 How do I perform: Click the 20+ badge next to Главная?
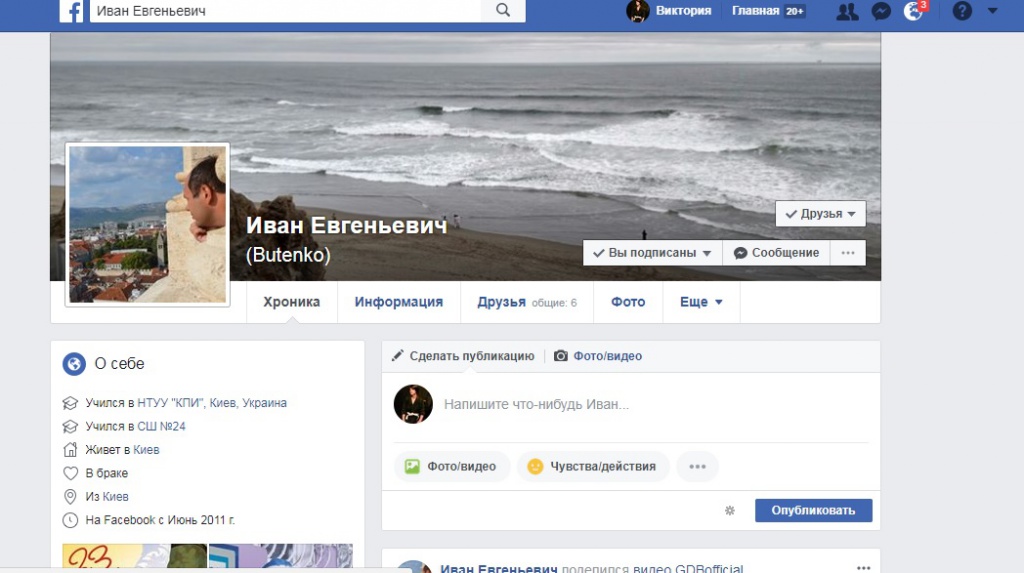point(795,11)
